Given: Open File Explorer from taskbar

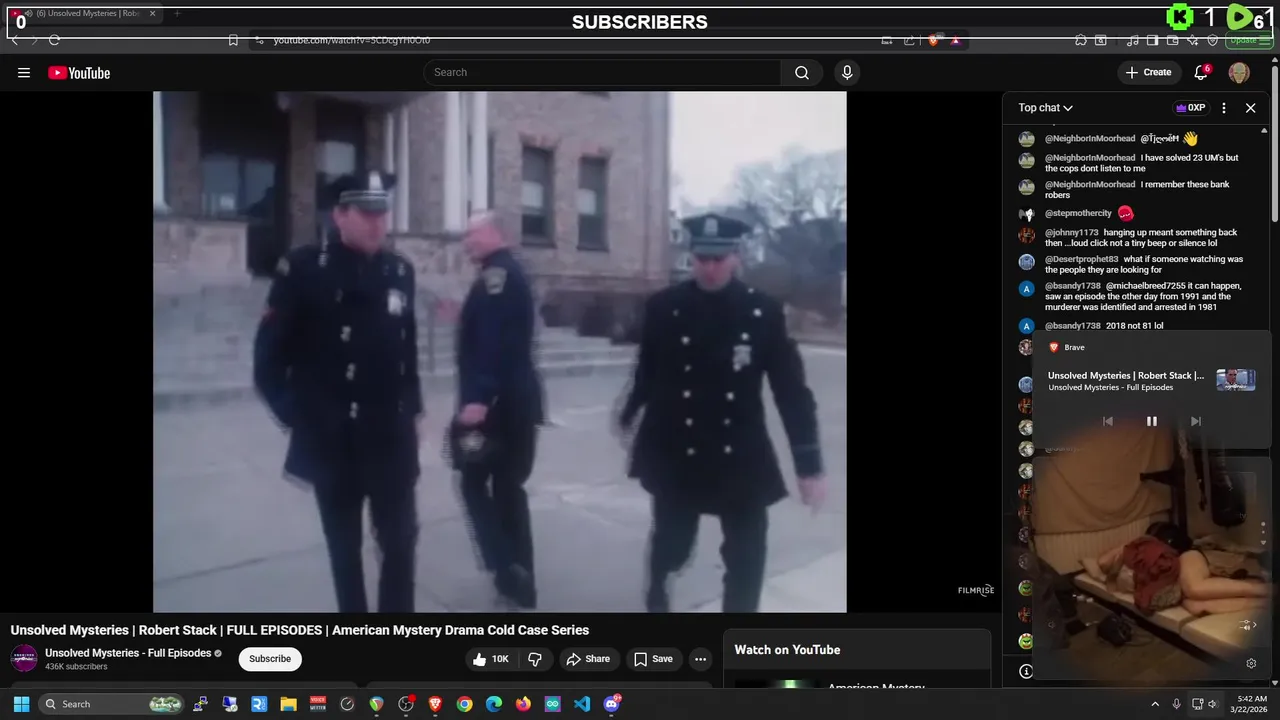Looking at the screenshot, I should pyautogui.click(x=289, y=704).
